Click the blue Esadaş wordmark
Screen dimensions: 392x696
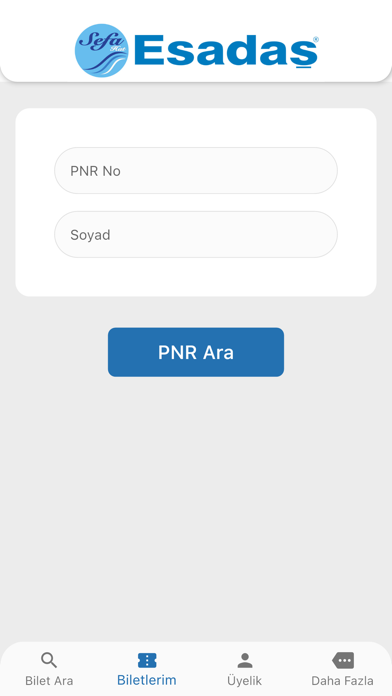click(226, 52)
